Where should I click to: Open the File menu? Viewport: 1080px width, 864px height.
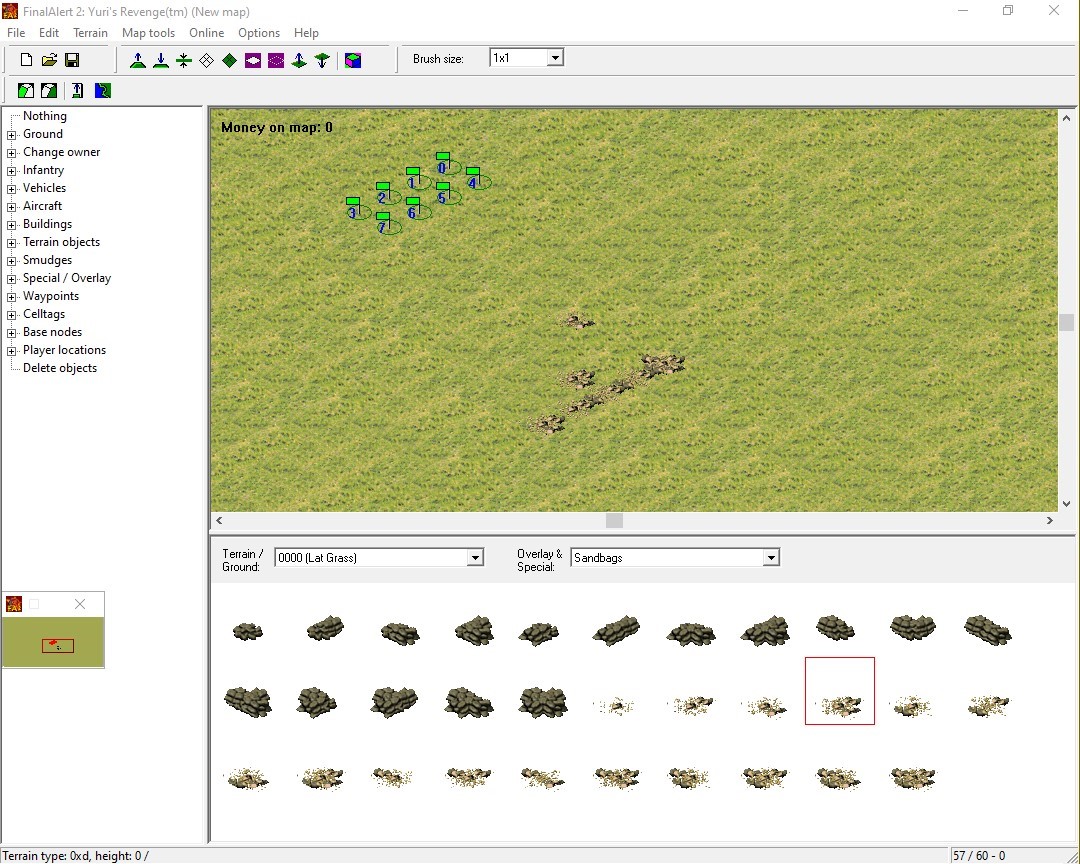pos(16,32)
